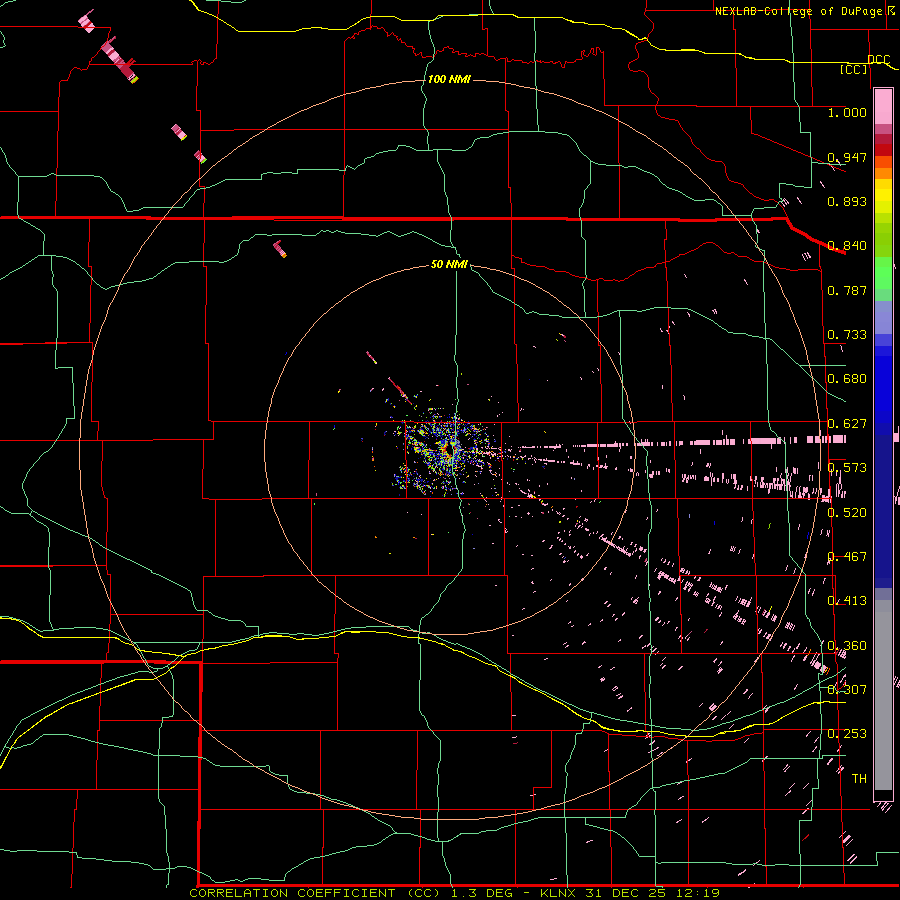Select the 0.307 scale value
This screenshot has height=900, width=900.
[847, 690]
